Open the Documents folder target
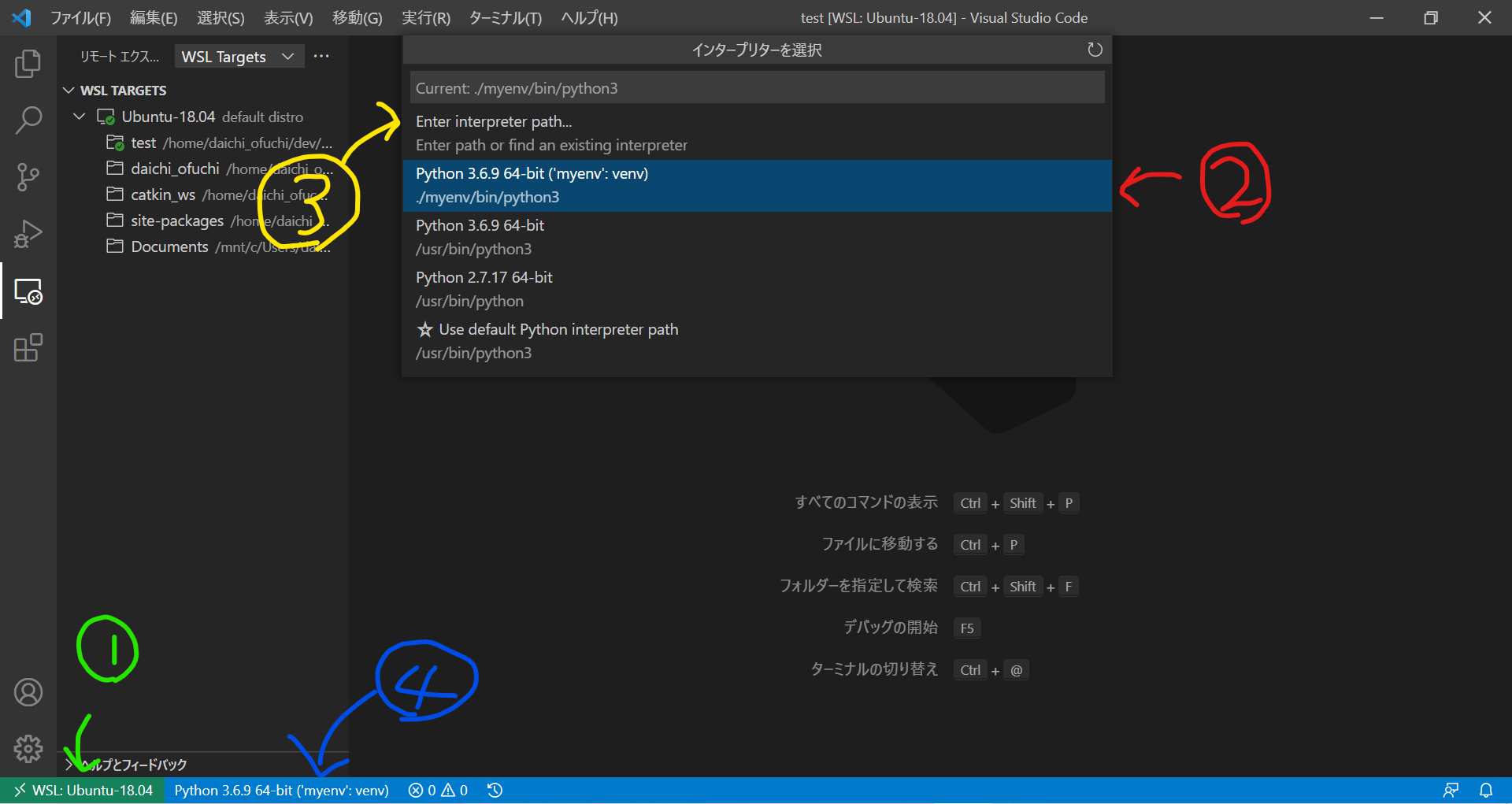Viewport: 1512px width, 804px height. point(203,246)
